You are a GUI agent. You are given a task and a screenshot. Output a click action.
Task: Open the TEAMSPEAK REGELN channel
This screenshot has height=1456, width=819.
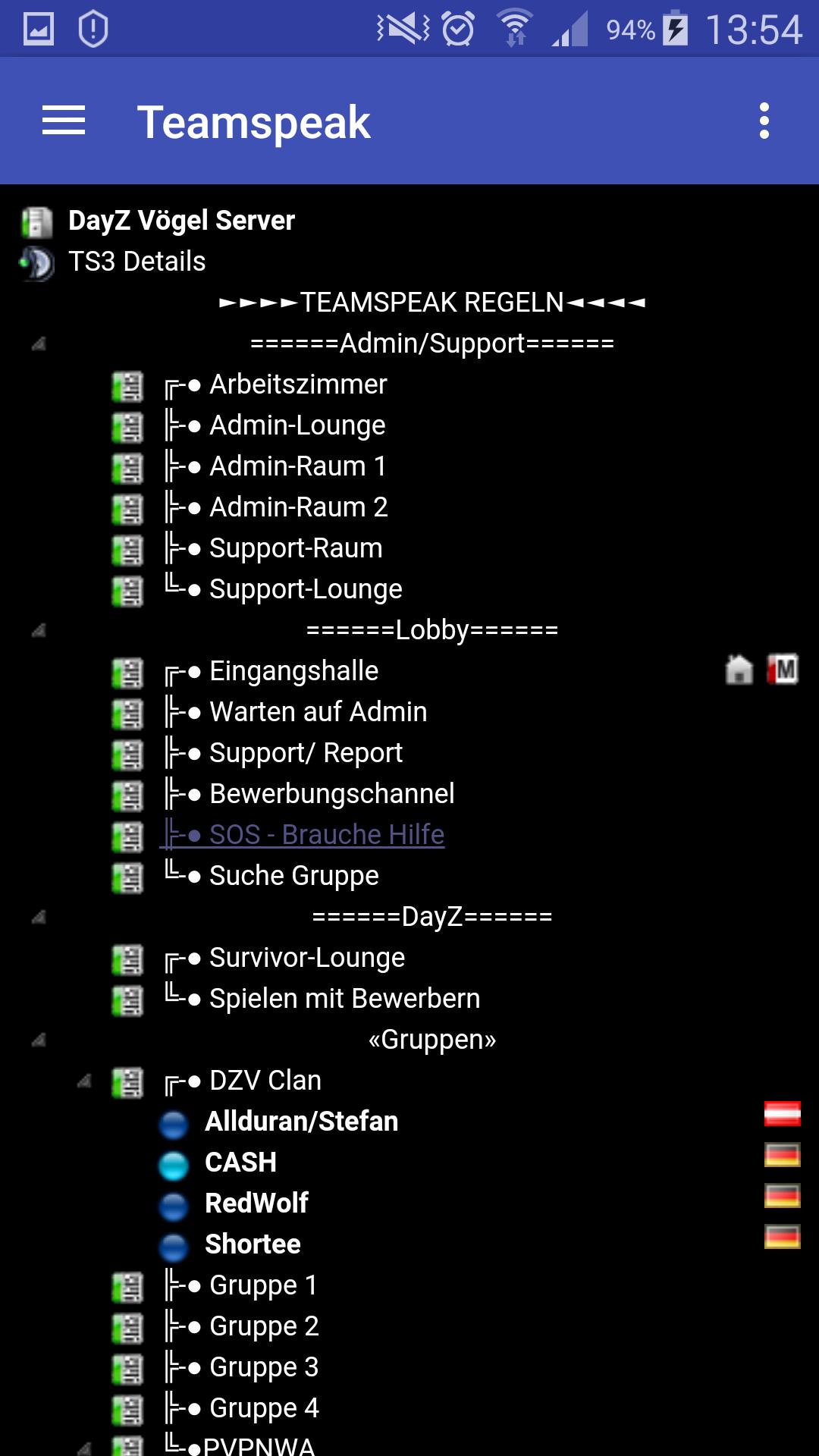tap(432, 302)
